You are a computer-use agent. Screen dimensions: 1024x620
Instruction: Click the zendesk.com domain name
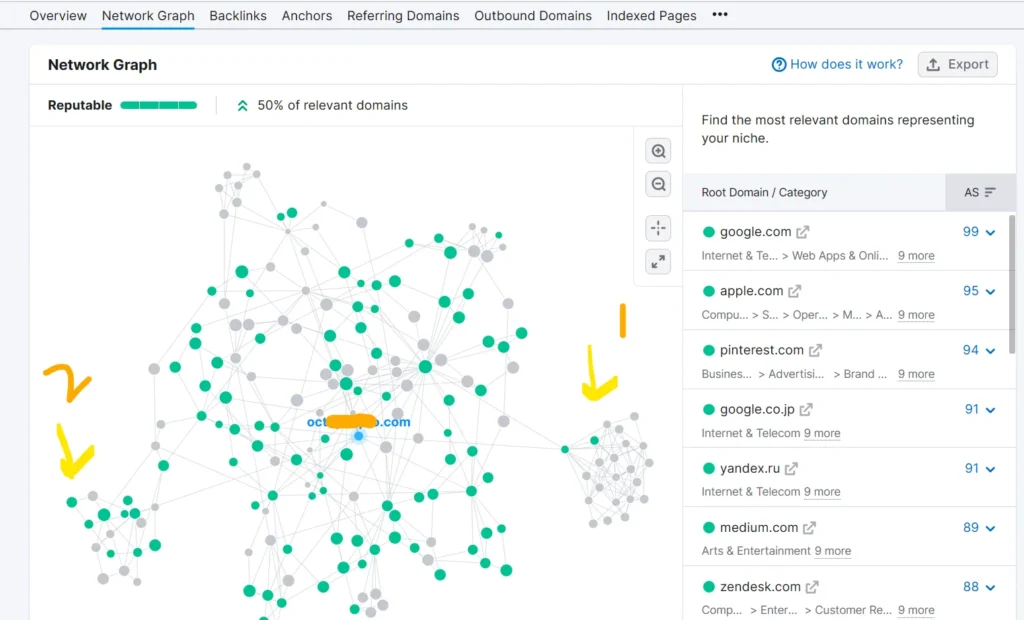coord(760,587)
